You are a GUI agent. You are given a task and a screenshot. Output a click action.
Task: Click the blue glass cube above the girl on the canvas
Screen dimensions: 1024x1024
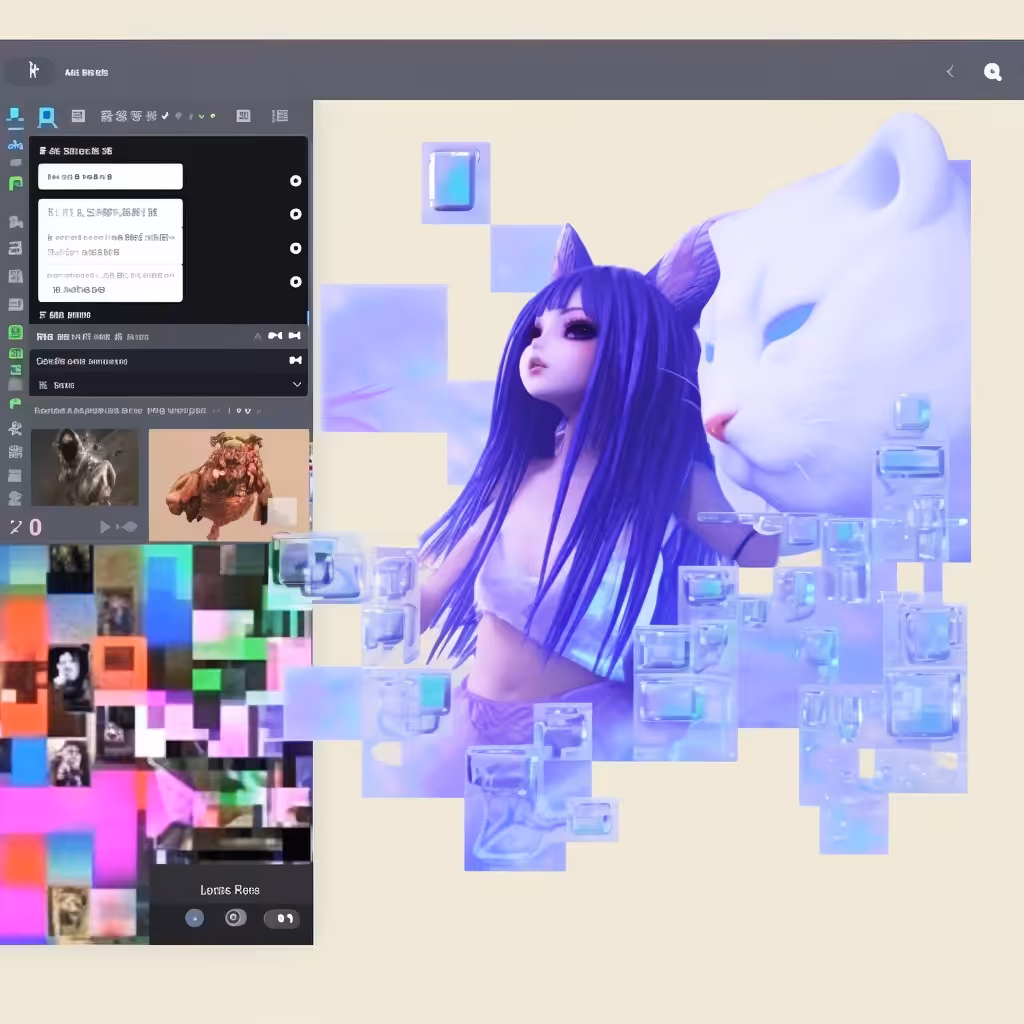click(x=453, y=180)
